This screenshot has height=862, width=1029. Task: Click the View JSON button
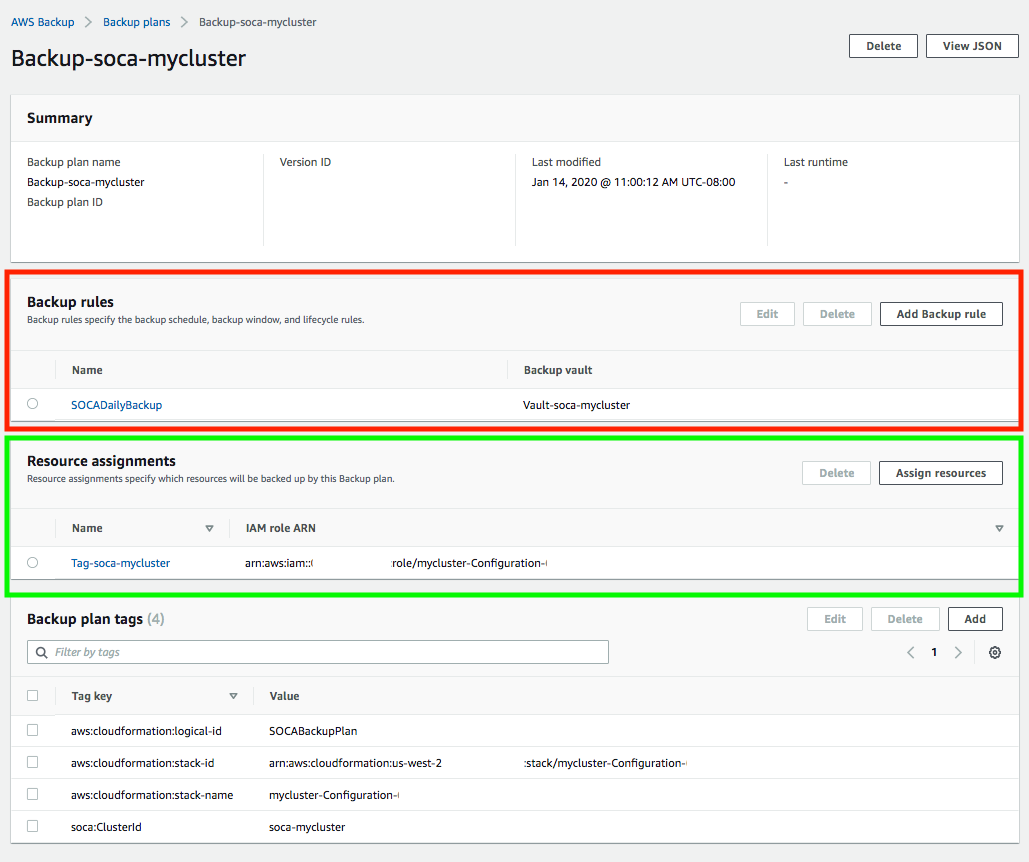click(x=971, y=46)
